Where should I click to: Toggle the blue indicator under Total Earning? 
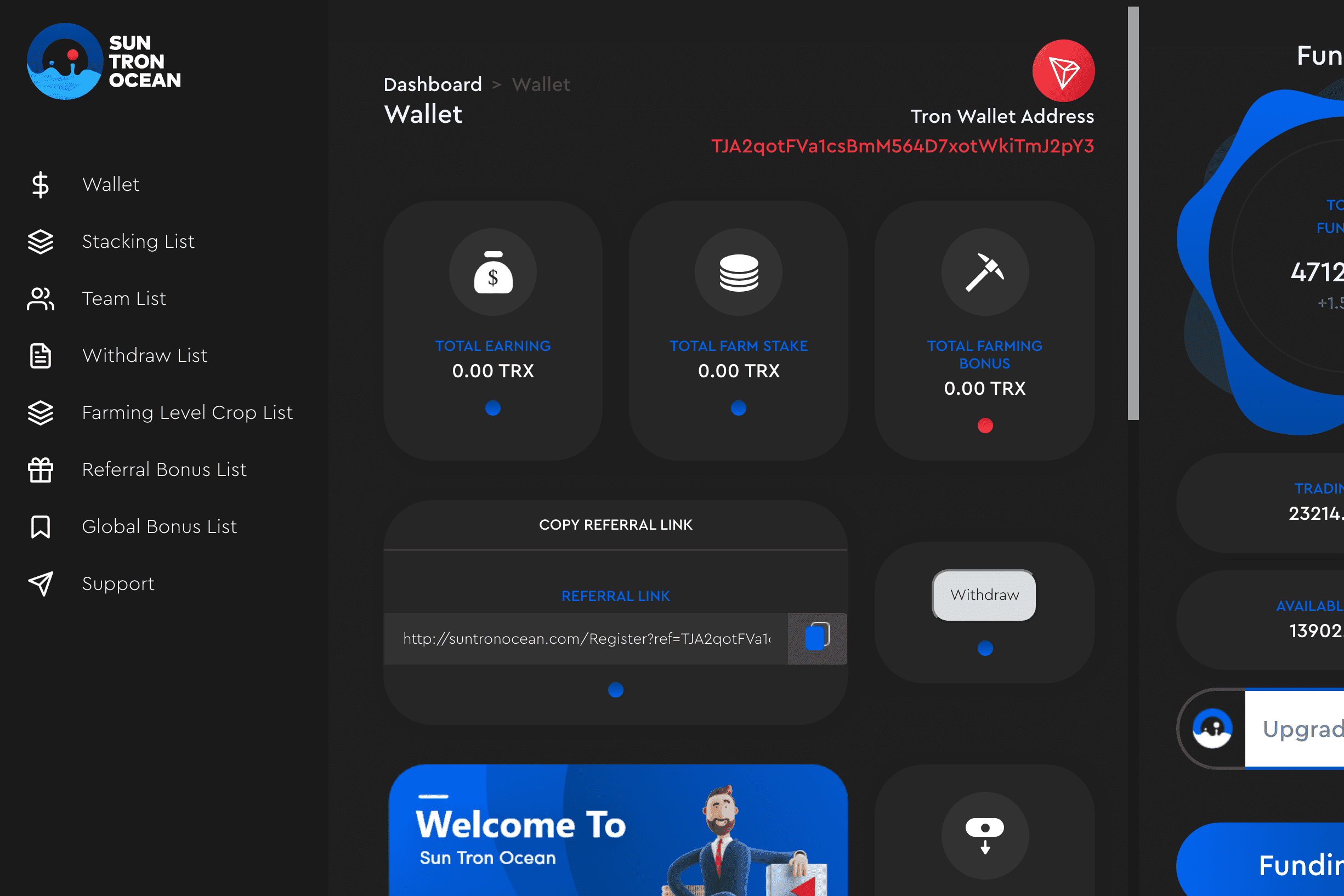[x=492, y=408]
